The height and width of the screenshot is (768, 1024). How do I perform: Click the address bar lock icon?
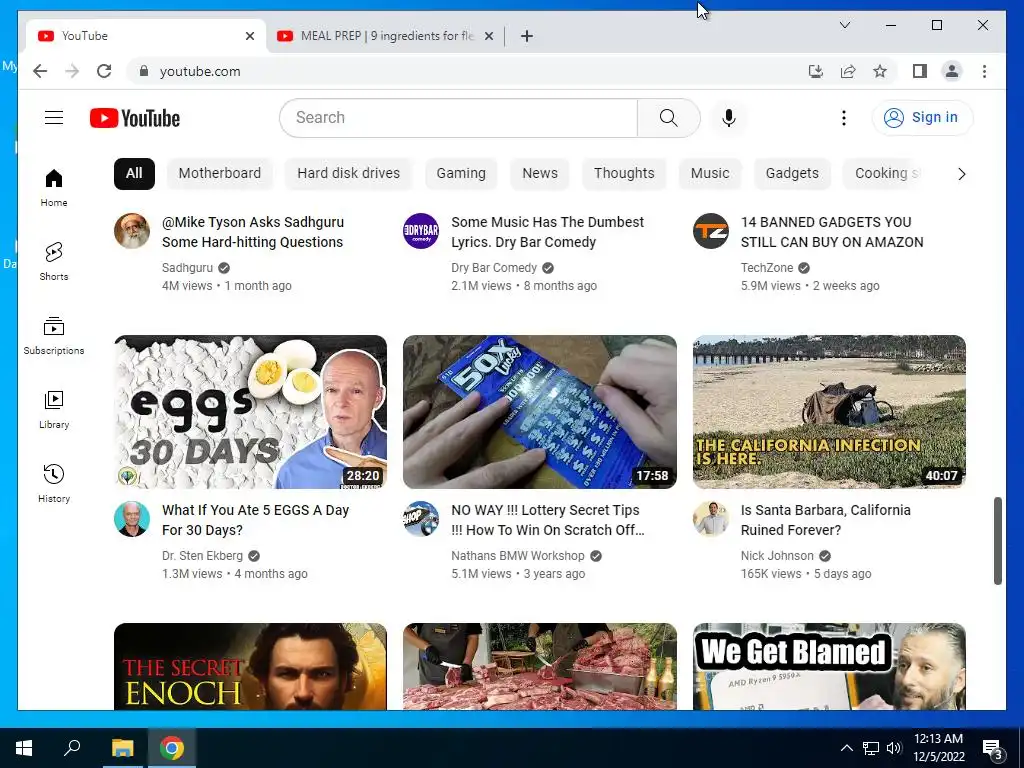click(144, 71)
